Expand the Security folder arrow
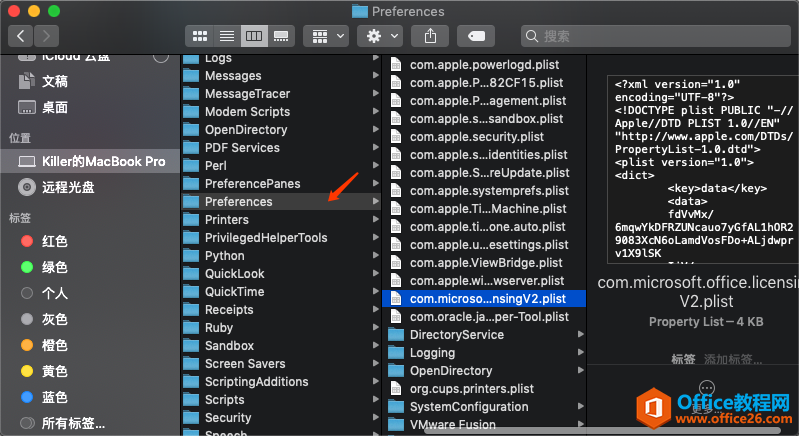Screen dimensions: 799x436 click(376, 417)
